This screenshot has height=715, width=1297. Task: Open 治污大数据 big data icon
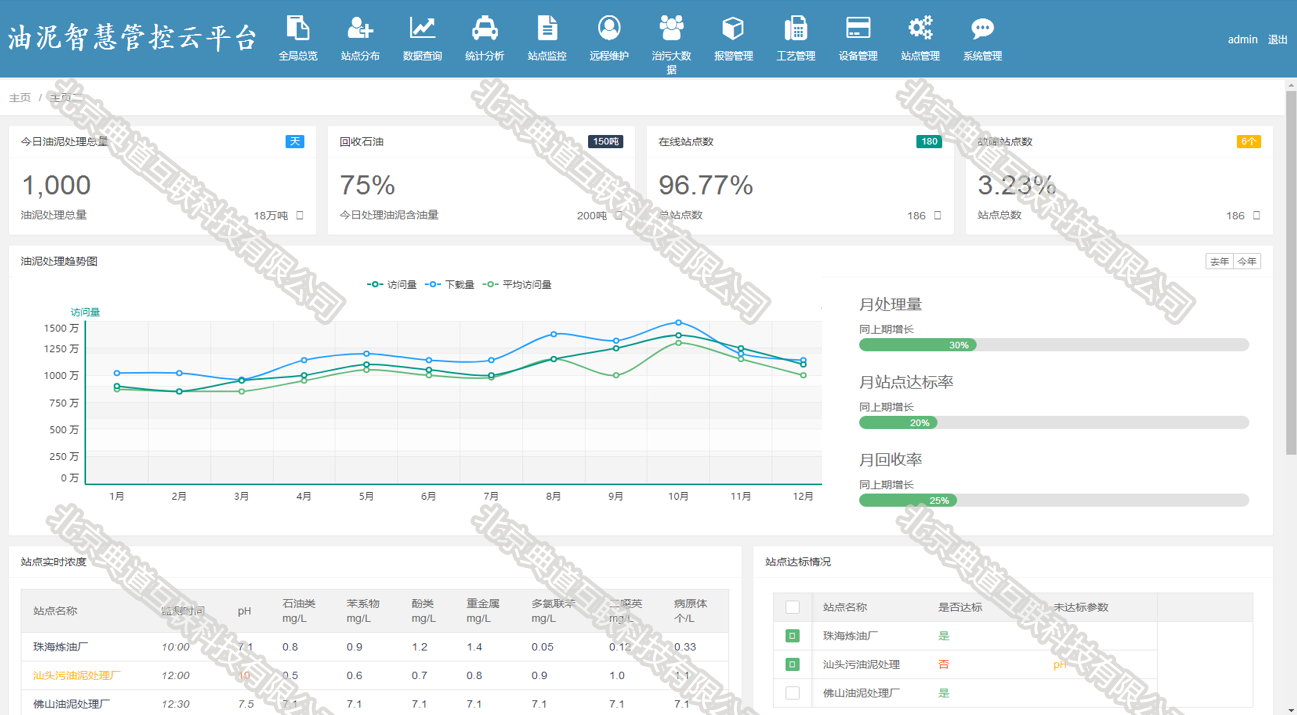click(x=671, y=28)
